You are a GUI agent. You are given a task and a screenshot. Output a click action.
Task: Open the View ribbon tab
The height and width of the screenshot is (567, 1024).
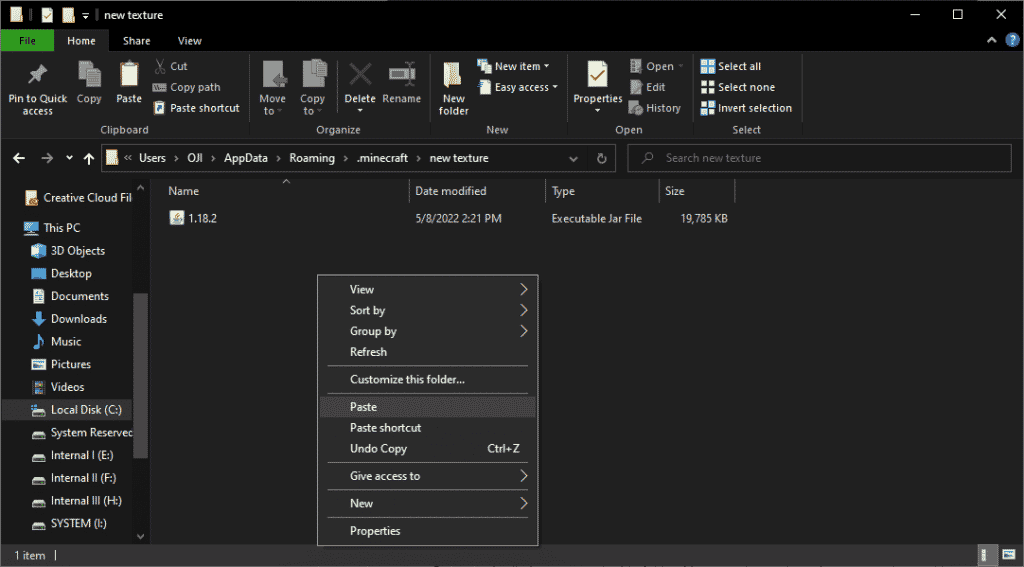189,41
